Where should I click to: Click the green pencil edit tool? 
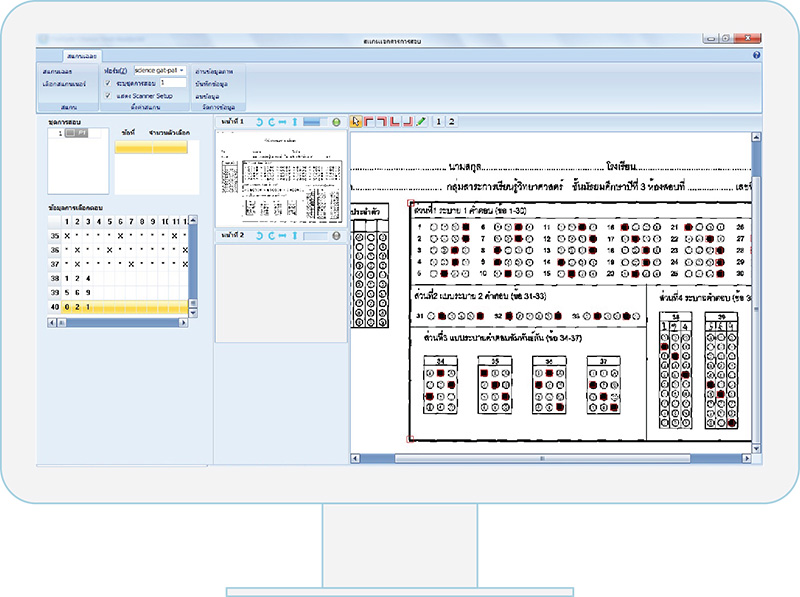tap(421, 121)
